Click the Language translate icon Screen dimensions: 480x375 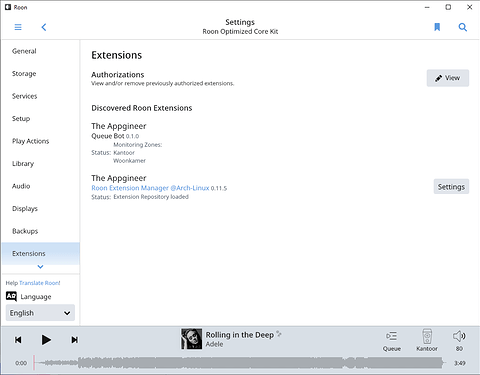click(11, 296)
